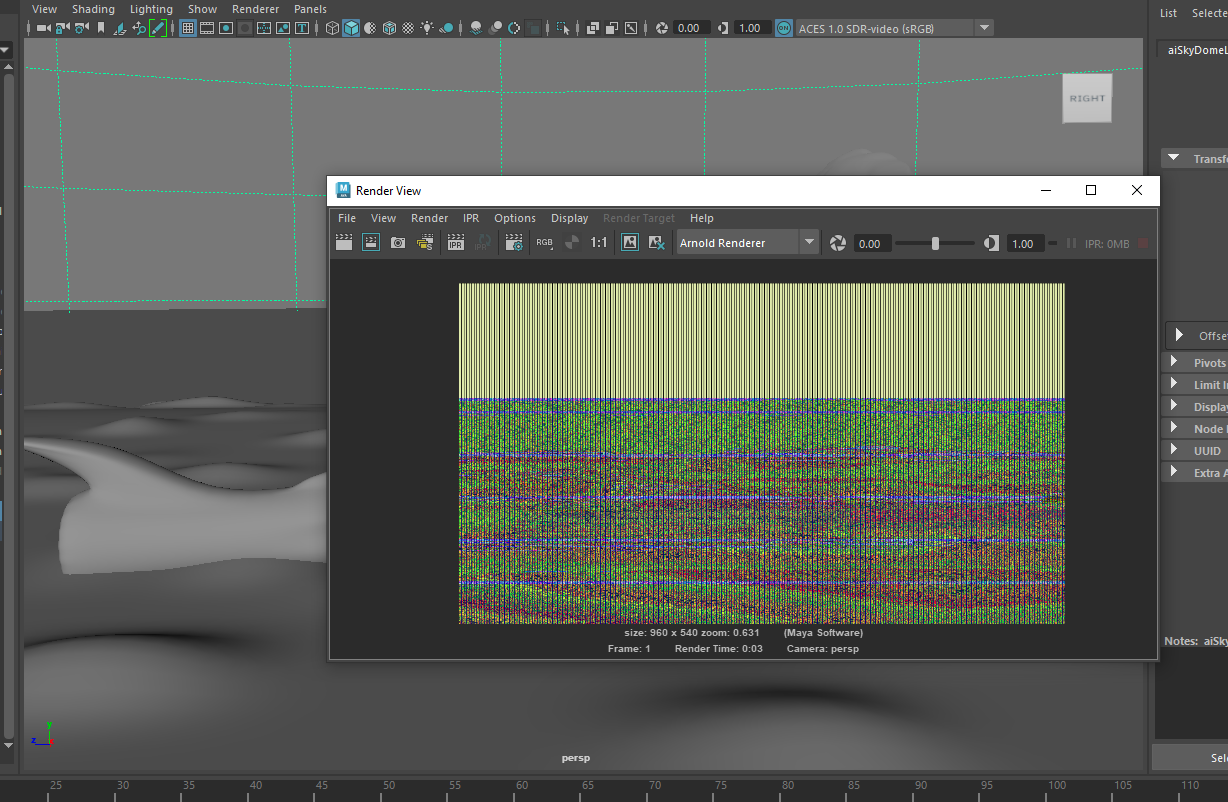This screenshot has height=802, width=1228.
Task: Select the Grease Pencil tool icon
Action: point(158,28)
